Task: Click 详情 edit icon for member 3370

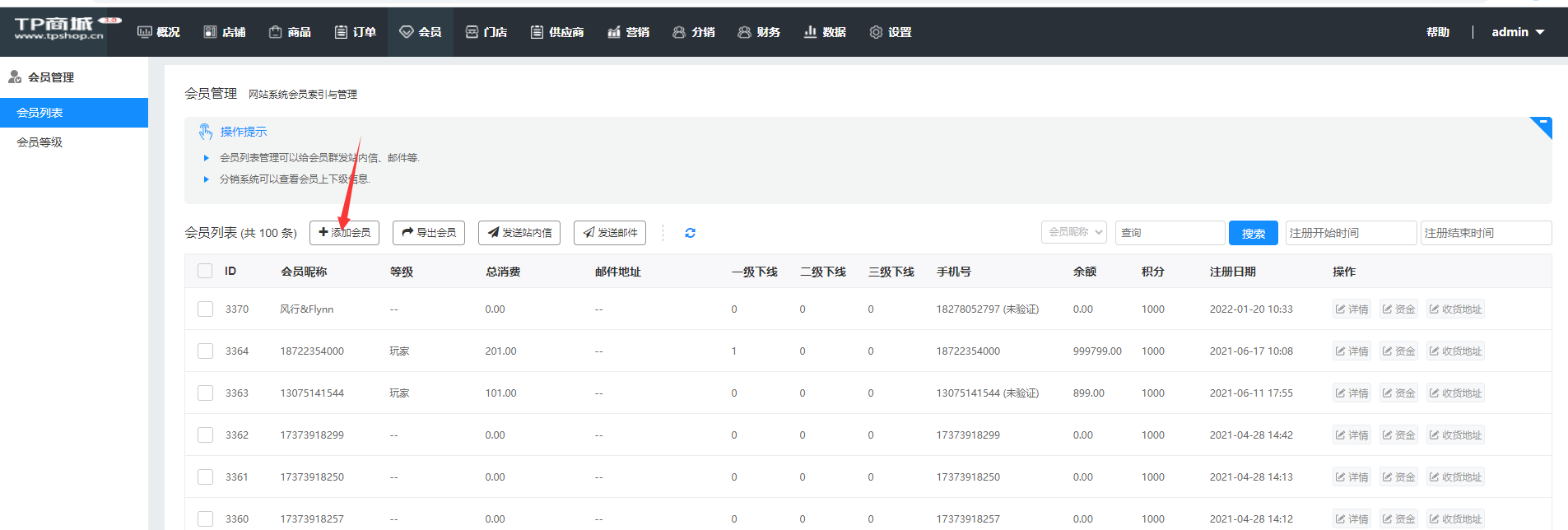Action: click(1352, 309)
